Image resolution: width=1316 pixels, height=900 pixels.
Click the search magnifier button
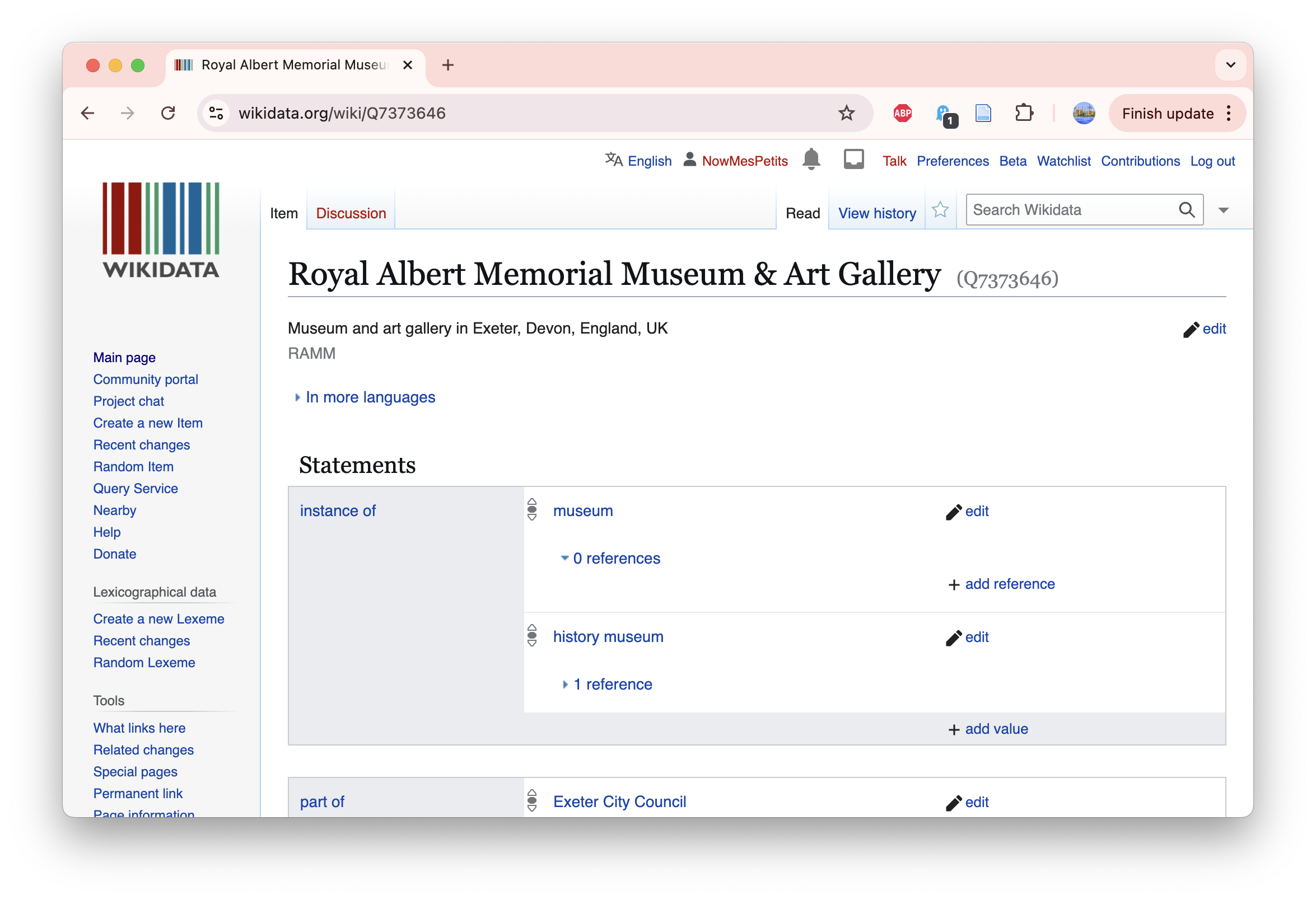[1186, 210]
